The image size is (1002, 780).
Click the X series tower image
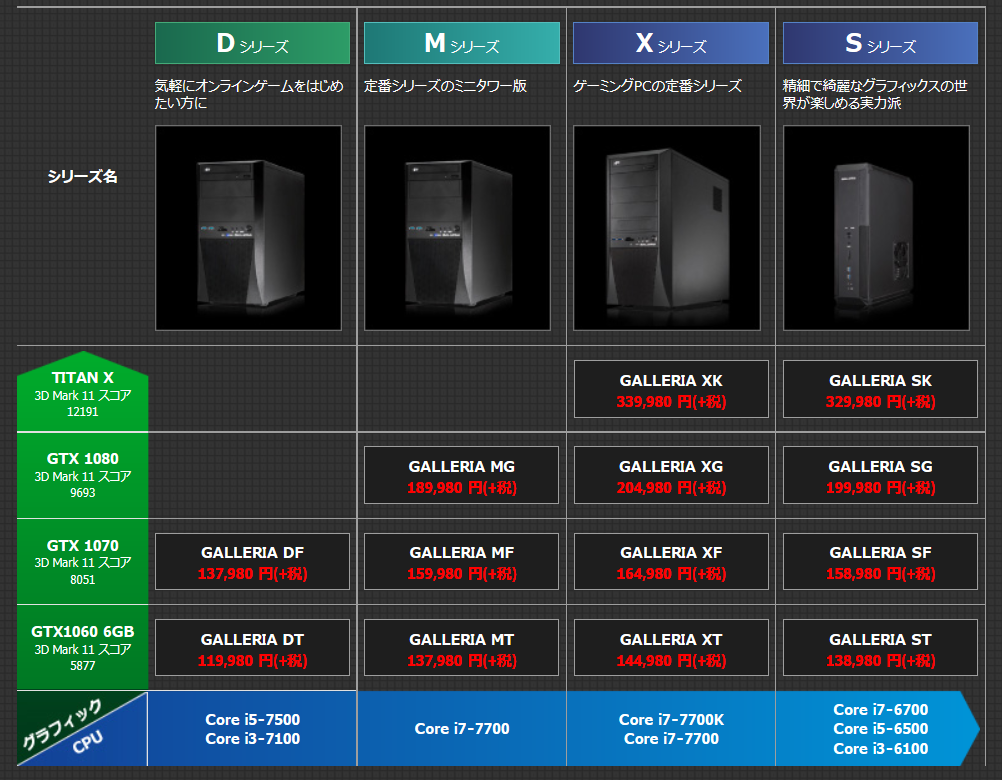click(x=667, y=228)
